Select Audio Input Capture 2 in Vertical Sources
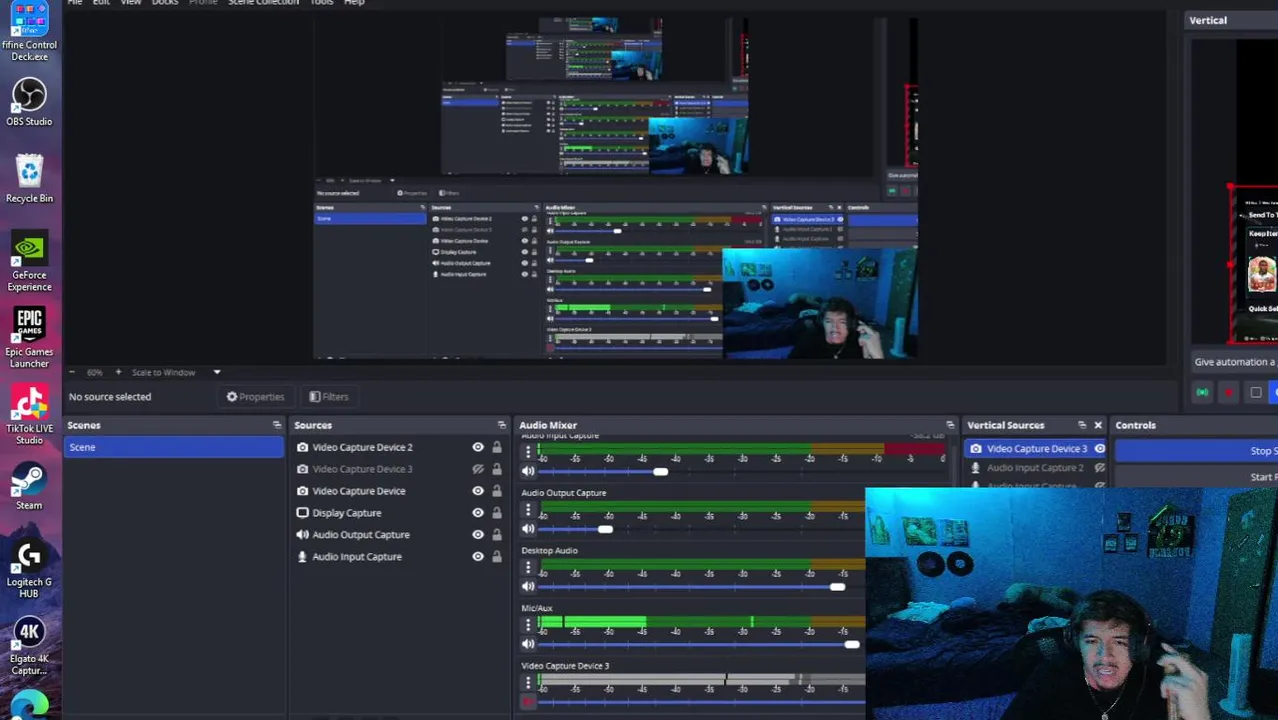The width and height of the screenshot is (1278, 720). click(x=1036, y=468)
